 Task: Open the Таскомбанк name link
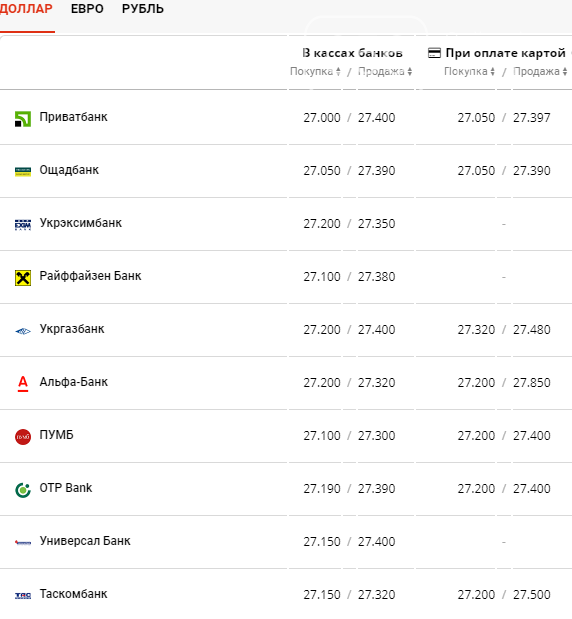[x=73, y=594]
